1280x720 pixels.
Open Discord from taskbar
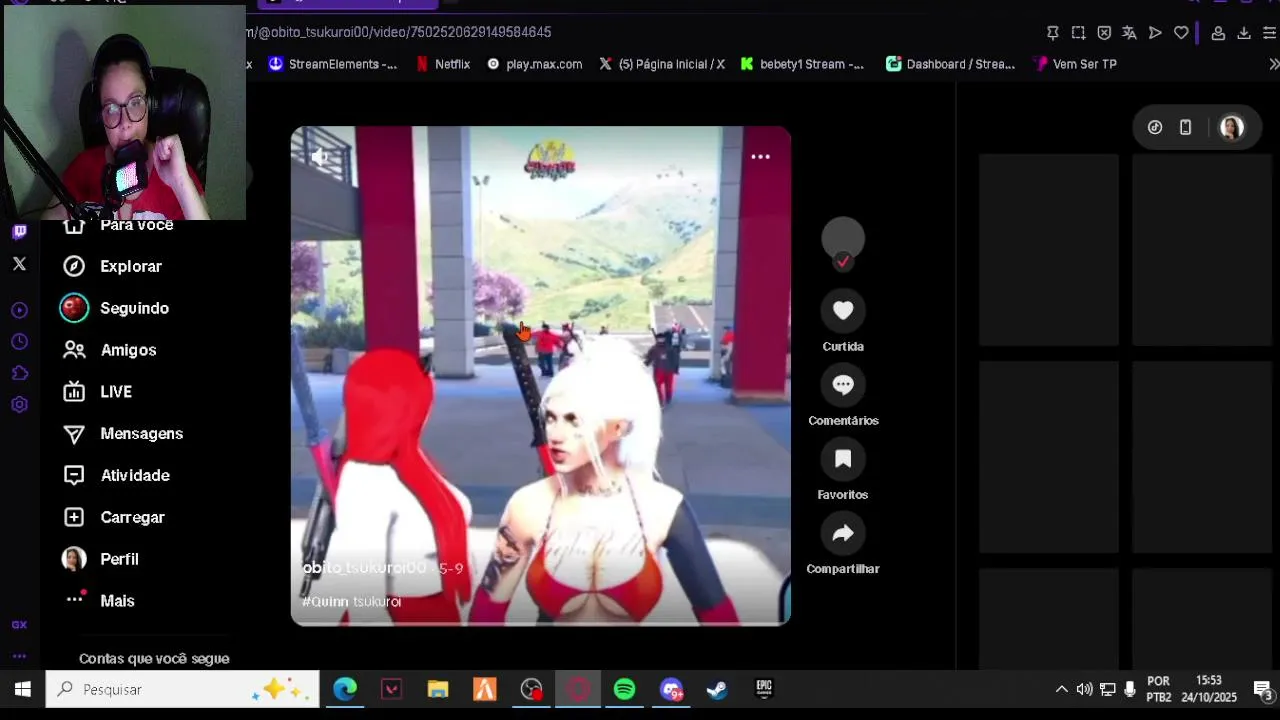(x=671, y=690)
